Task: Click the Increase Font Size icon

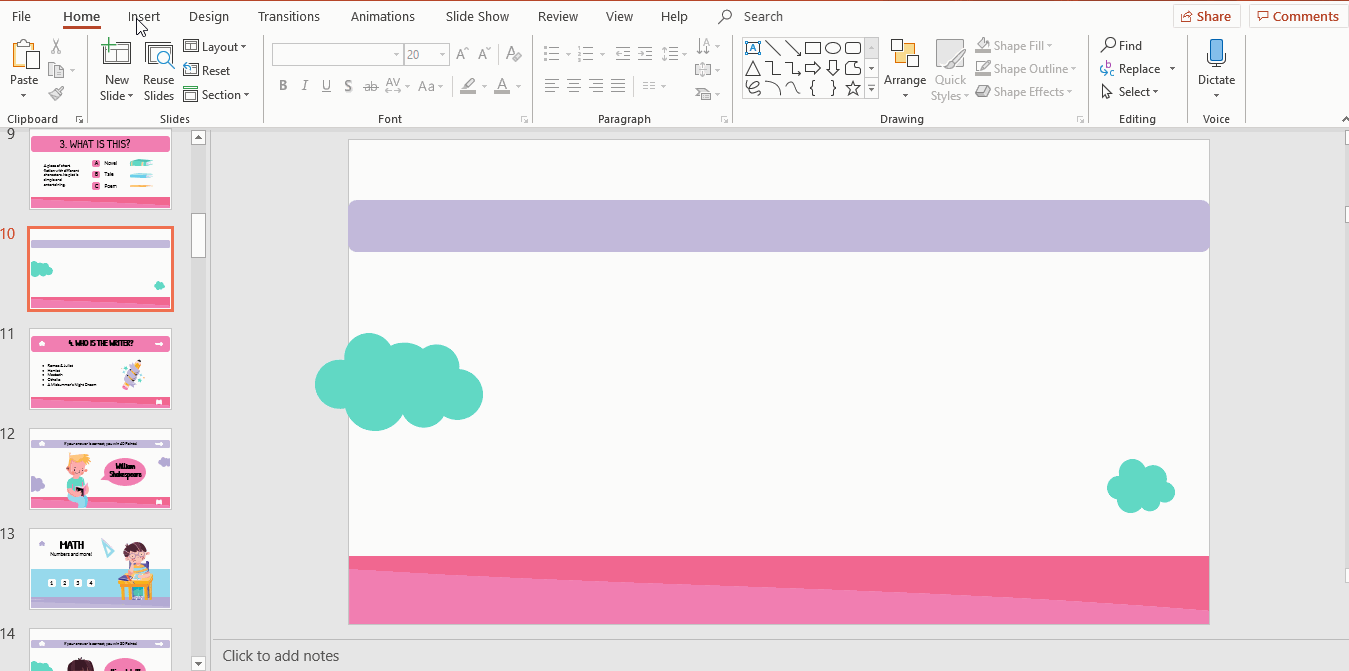Action: (461, 53)
